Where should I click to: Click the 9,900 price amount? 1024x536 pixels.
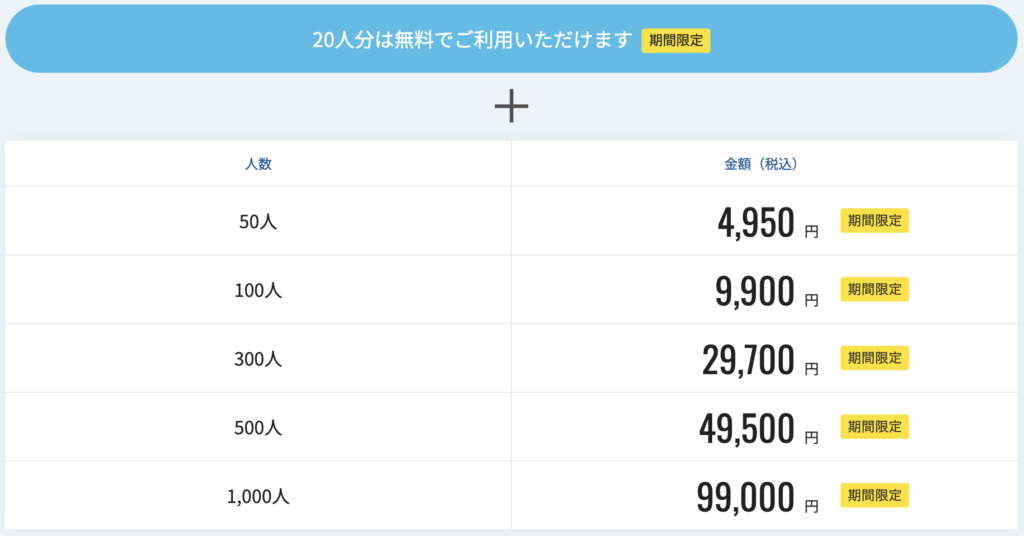tap(755, 291)
